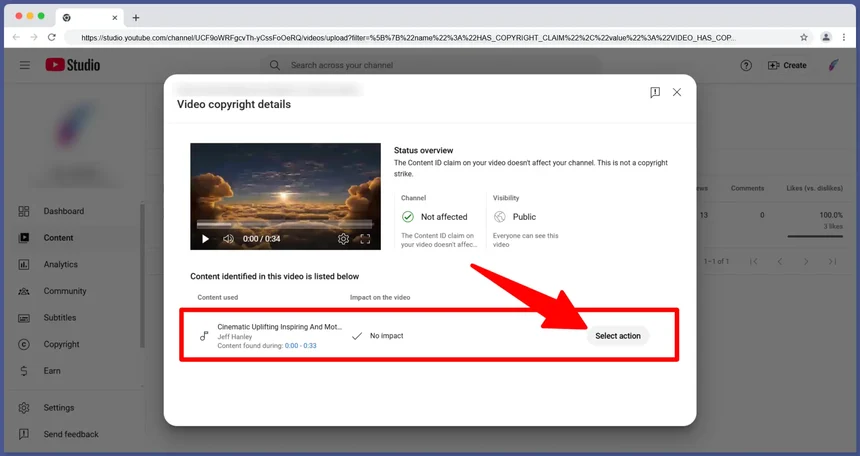The width and height of the screenshot is (860, 456).
Task: Go to last page of video list
Action: click(x=833, y=262)
